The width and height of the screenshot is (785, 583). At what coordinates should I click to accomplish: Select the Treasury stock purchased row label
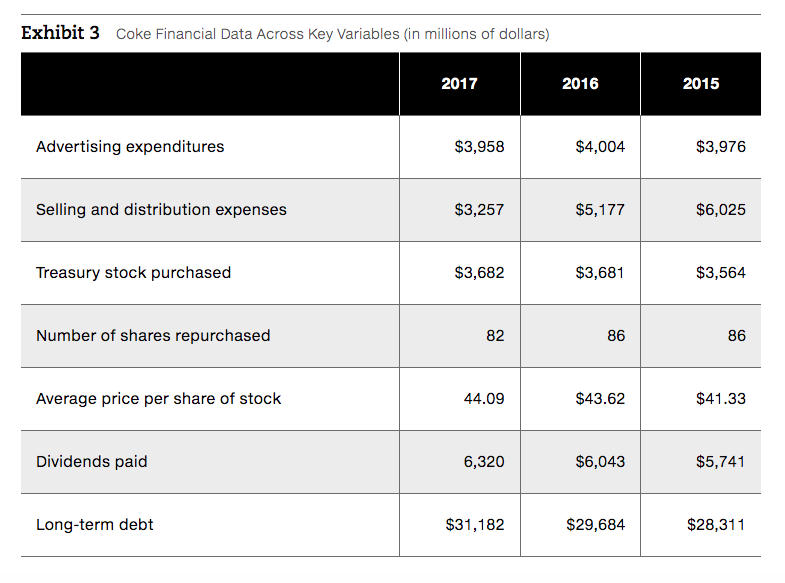pyautogui.click(x=133, y=273)
